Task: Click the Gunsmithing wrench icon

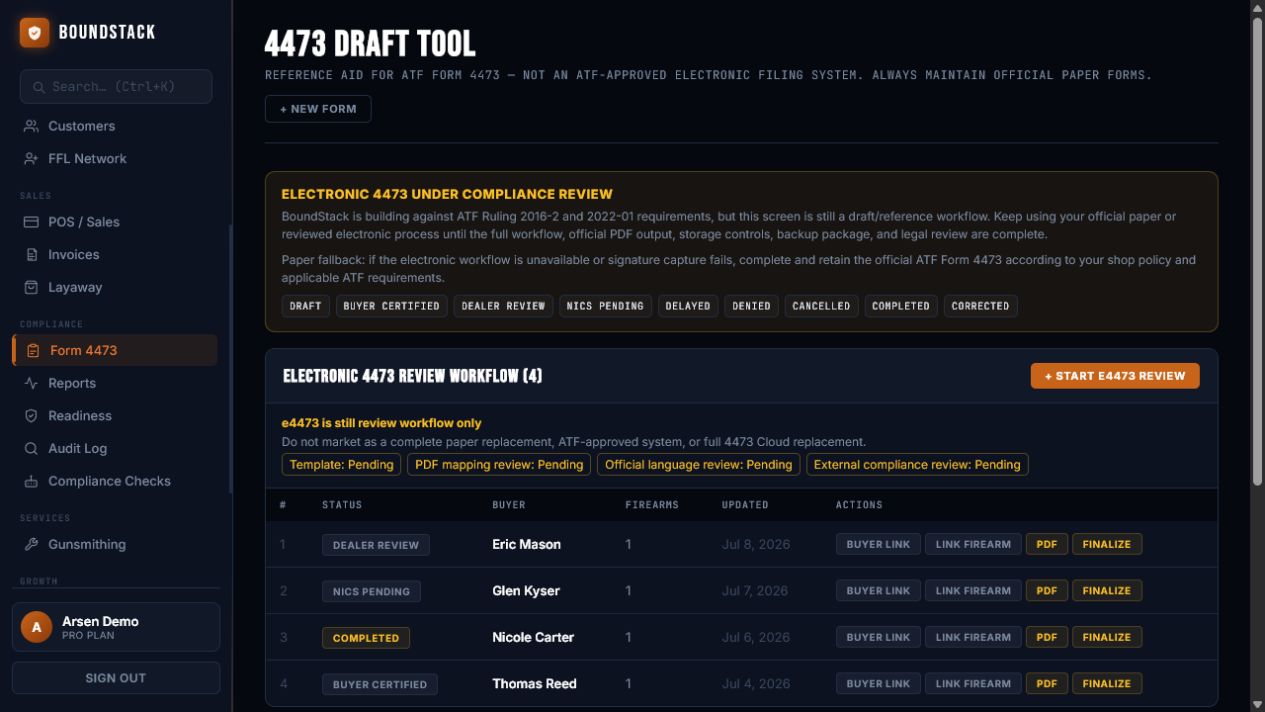Action: coord(31,544)
